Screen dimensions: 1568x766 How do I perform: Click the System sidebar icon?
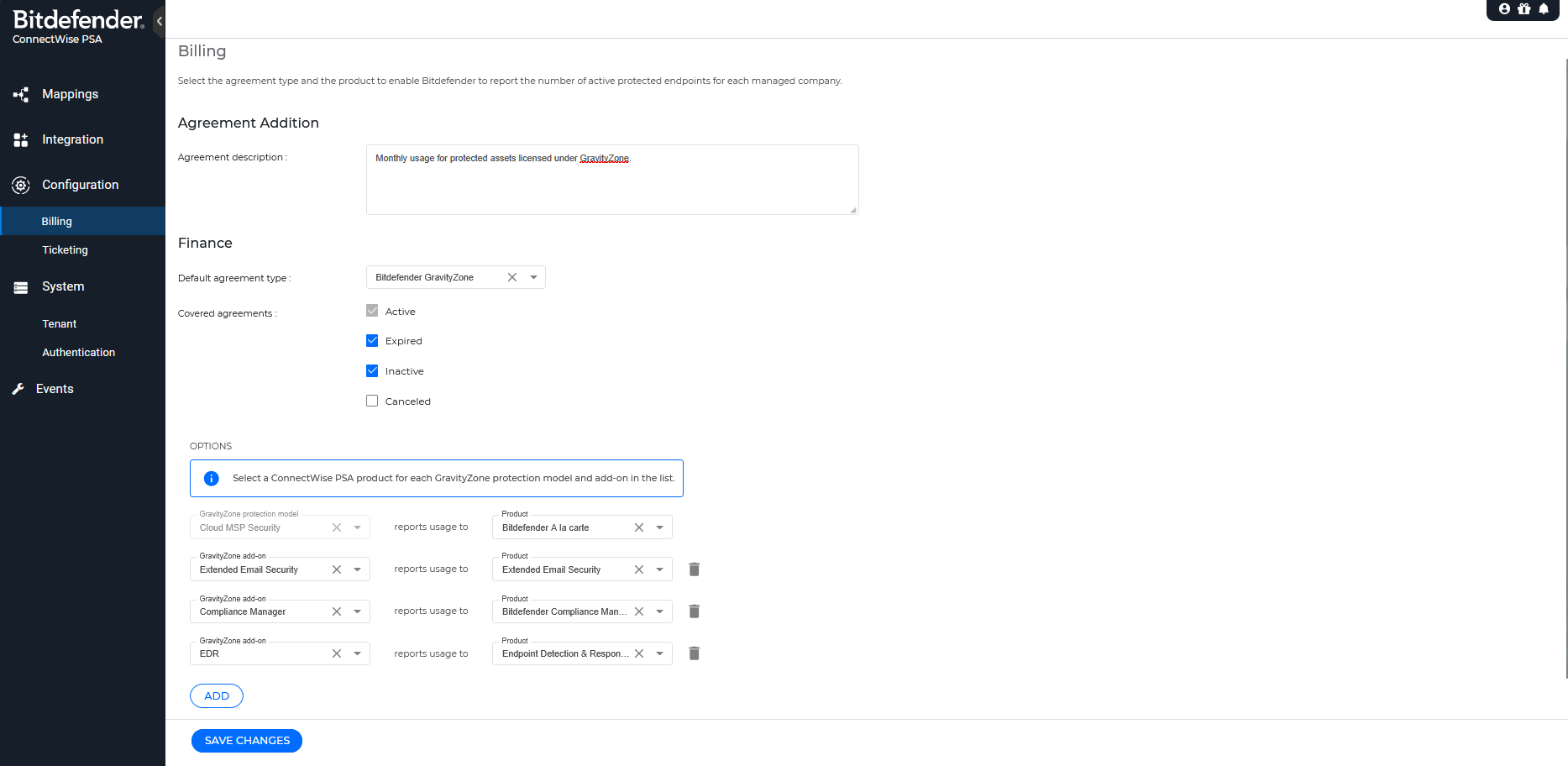pos(21,287)
